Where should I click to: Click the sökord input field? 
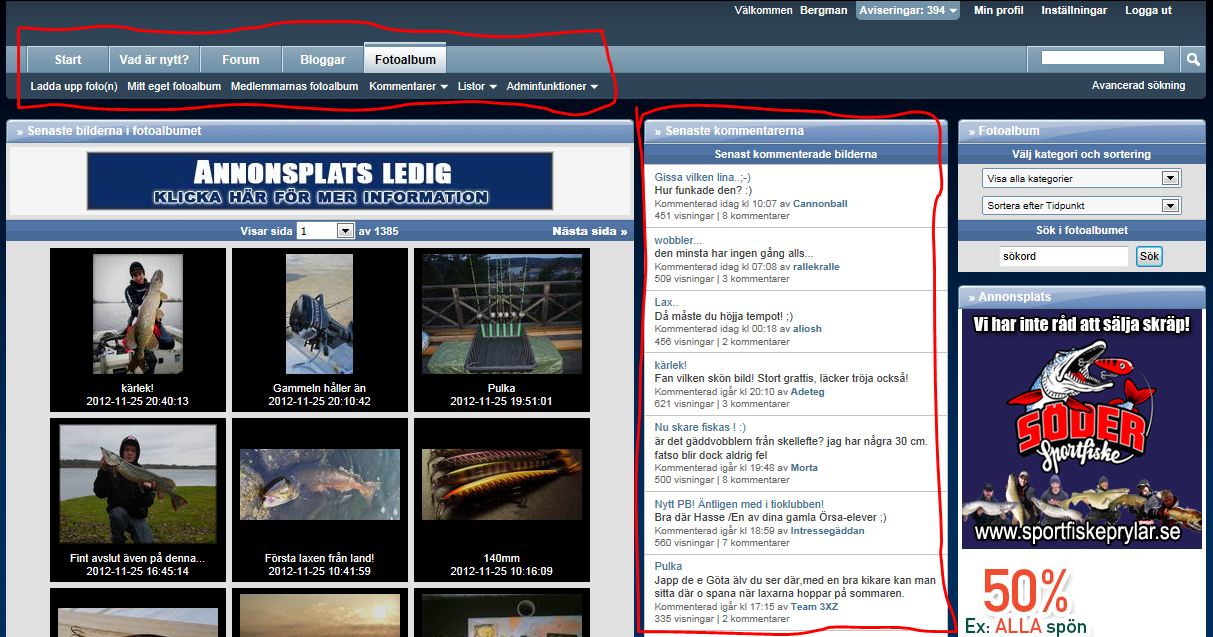click(x=1063, y=257)
